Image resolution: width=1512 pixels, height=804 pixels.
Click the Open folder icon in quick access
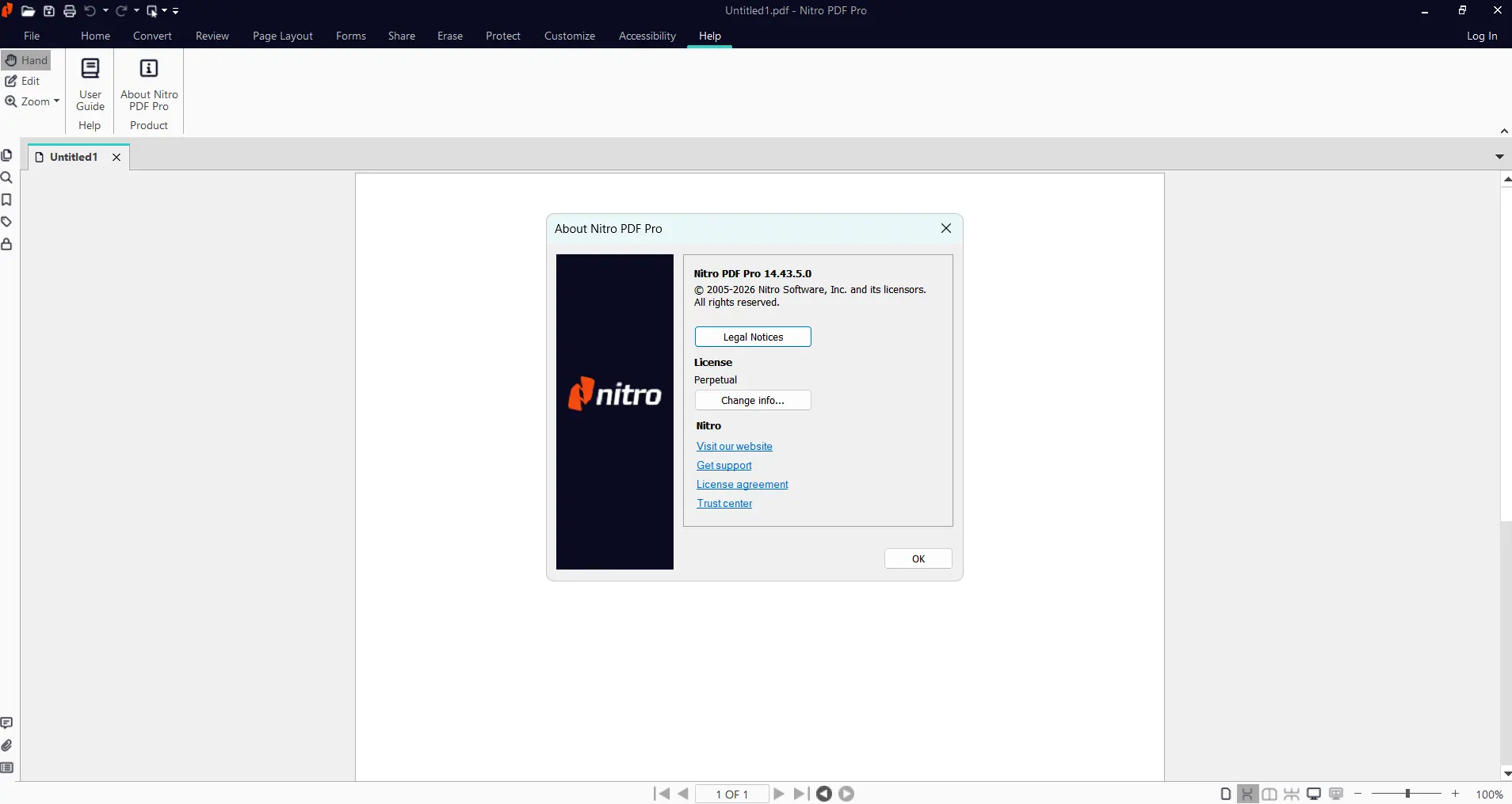point(28,11)
